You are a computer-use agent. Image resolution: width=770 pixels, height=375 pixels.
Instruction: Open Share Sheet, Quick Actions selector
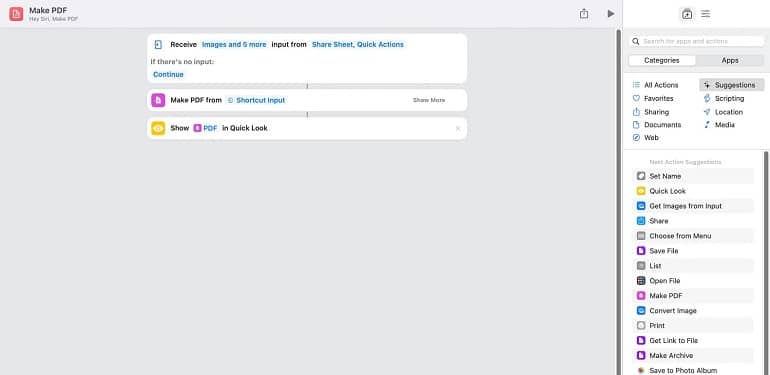tap(358, 45)
